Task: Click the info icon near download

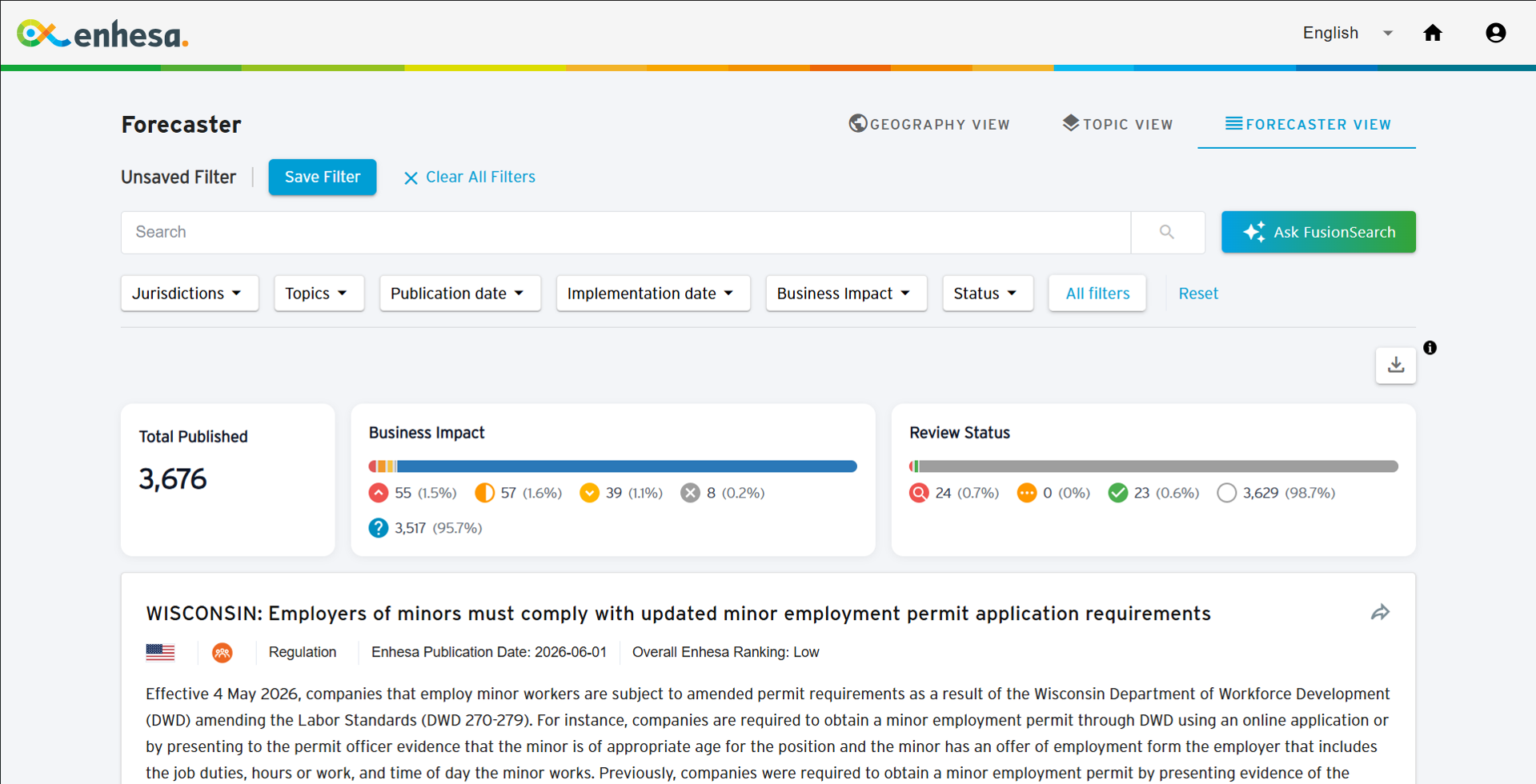Action: pos(1430,348)
